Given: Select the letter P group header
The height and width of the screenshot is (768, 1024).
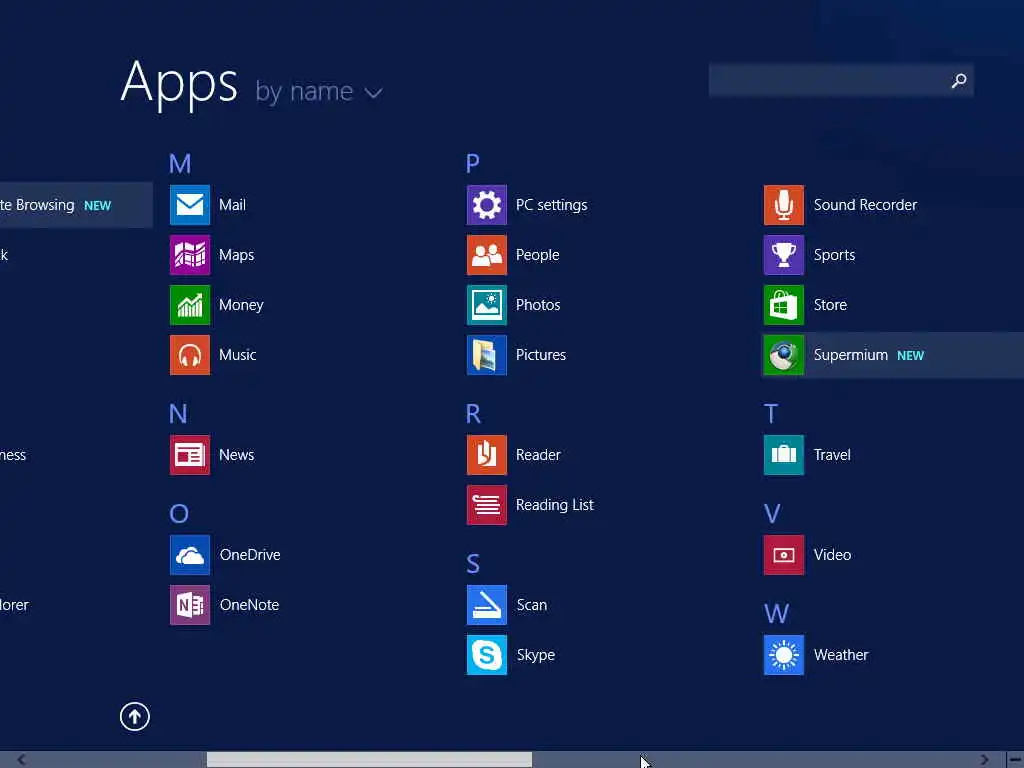Looking at the screenshot, I should click(473, 163).
